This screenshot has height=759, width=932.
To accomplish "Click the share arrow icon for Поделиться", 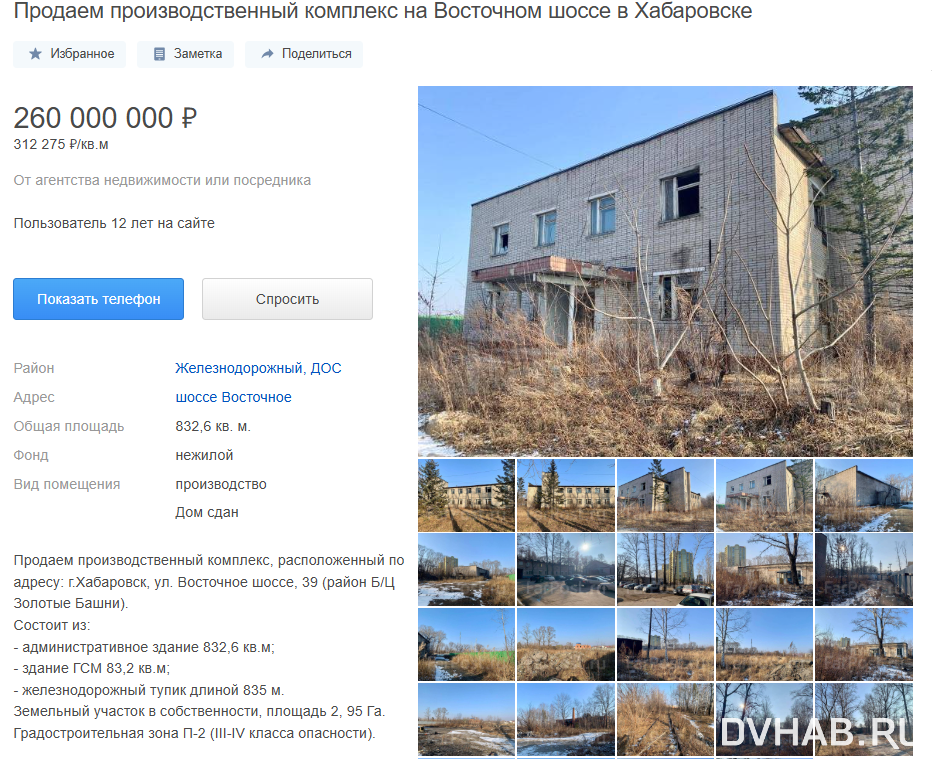I will click(x=267, y=54).
